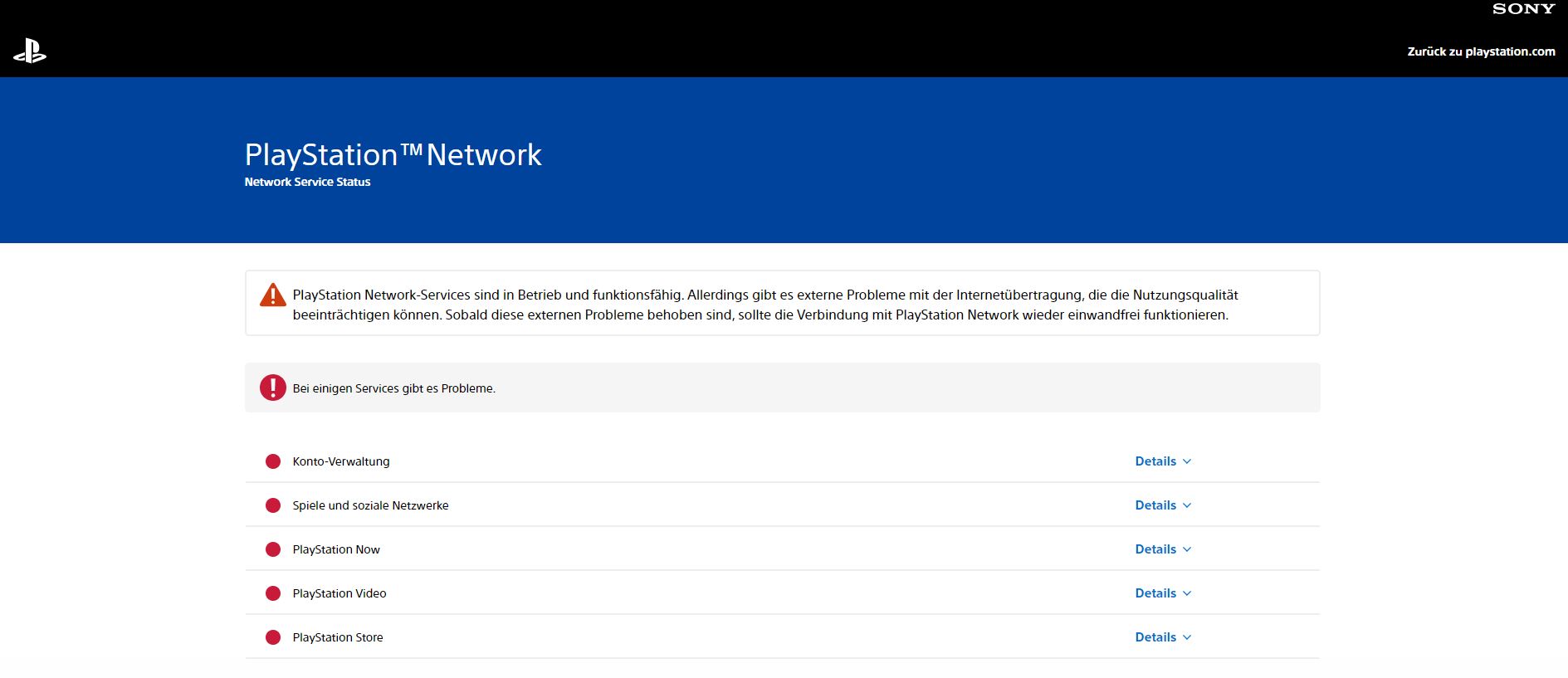Expand PlayStation Store Details chevron
Viewport: 1568px width, 678px height.
1186,637
